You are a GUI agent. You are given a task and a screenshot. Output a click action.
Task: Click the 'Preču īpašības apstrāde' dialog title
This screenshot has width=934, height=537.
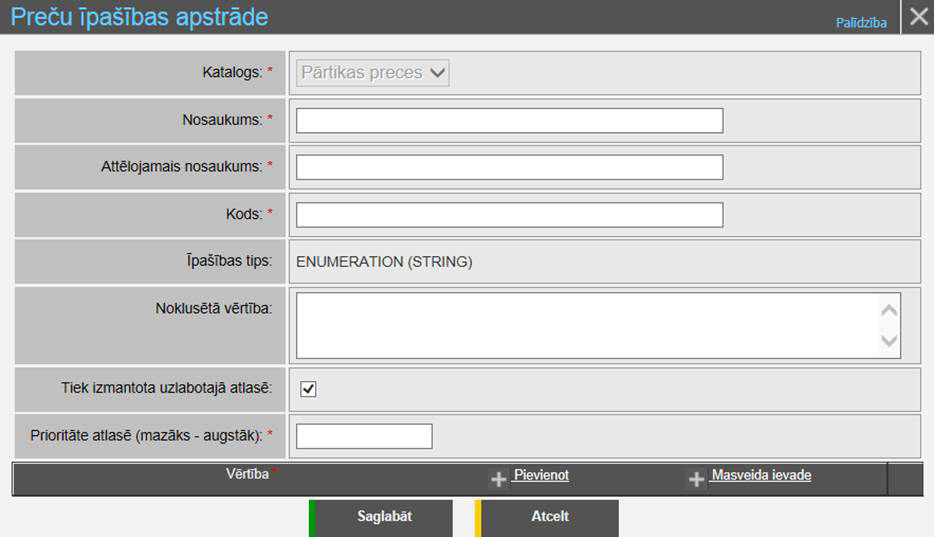click(x=140, y=17)
